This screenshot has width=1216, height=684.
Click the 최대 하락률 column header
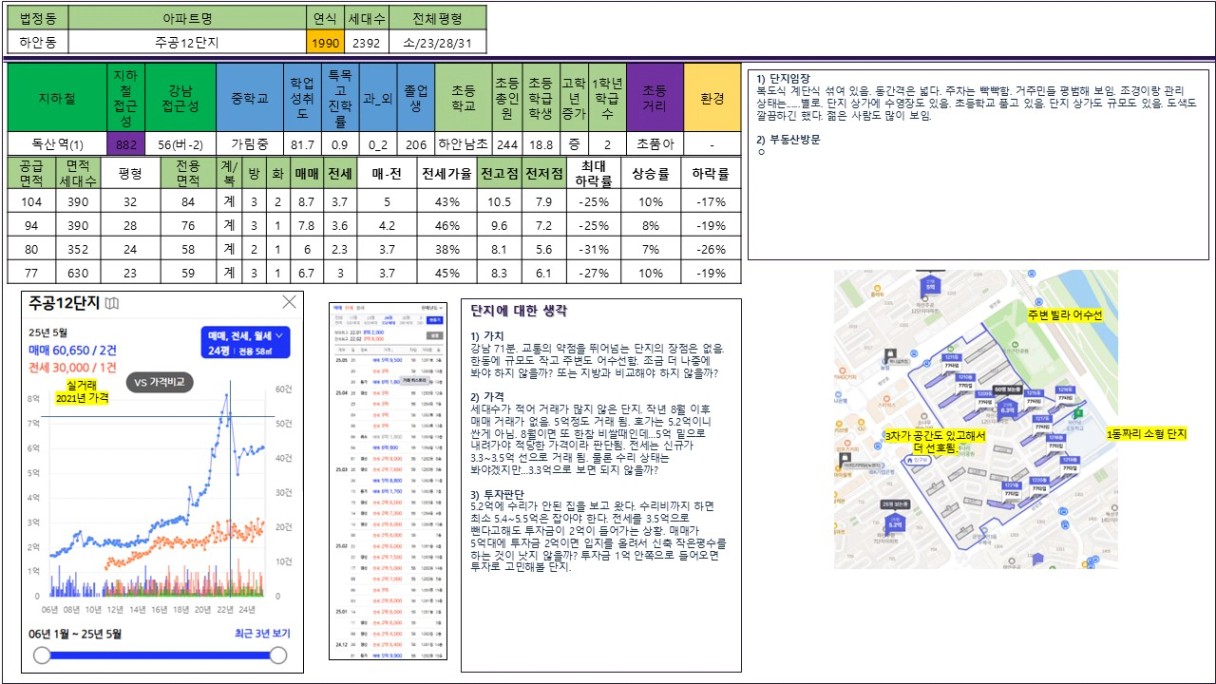594,173
